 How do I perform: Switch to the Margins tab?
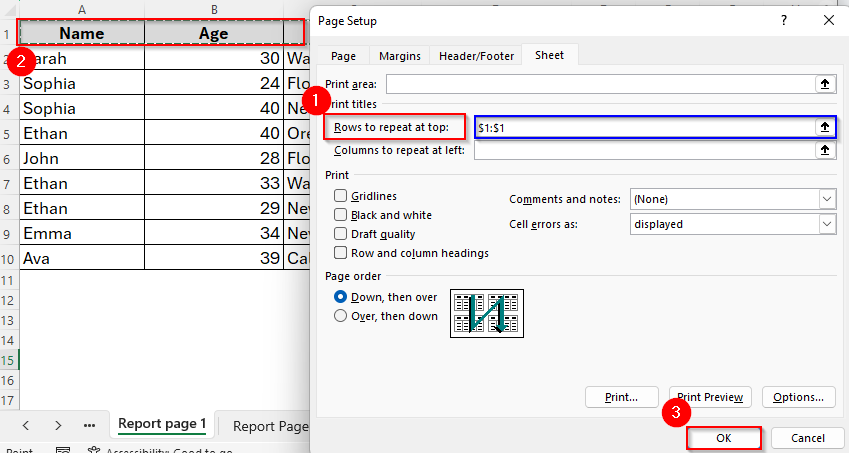400,56
